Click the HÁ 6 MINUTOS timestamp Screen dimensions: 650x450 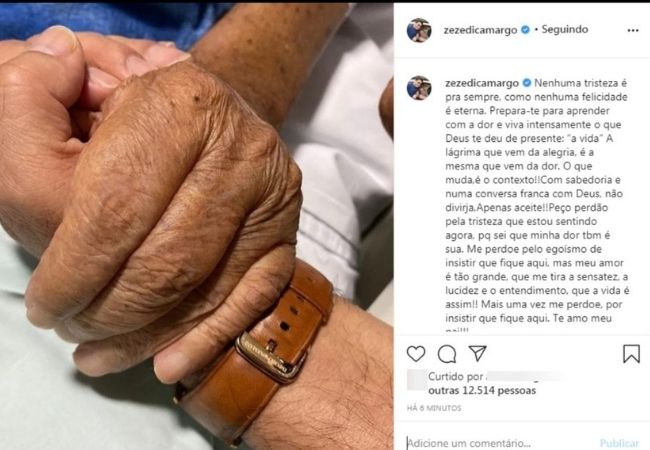pos(434,408)
